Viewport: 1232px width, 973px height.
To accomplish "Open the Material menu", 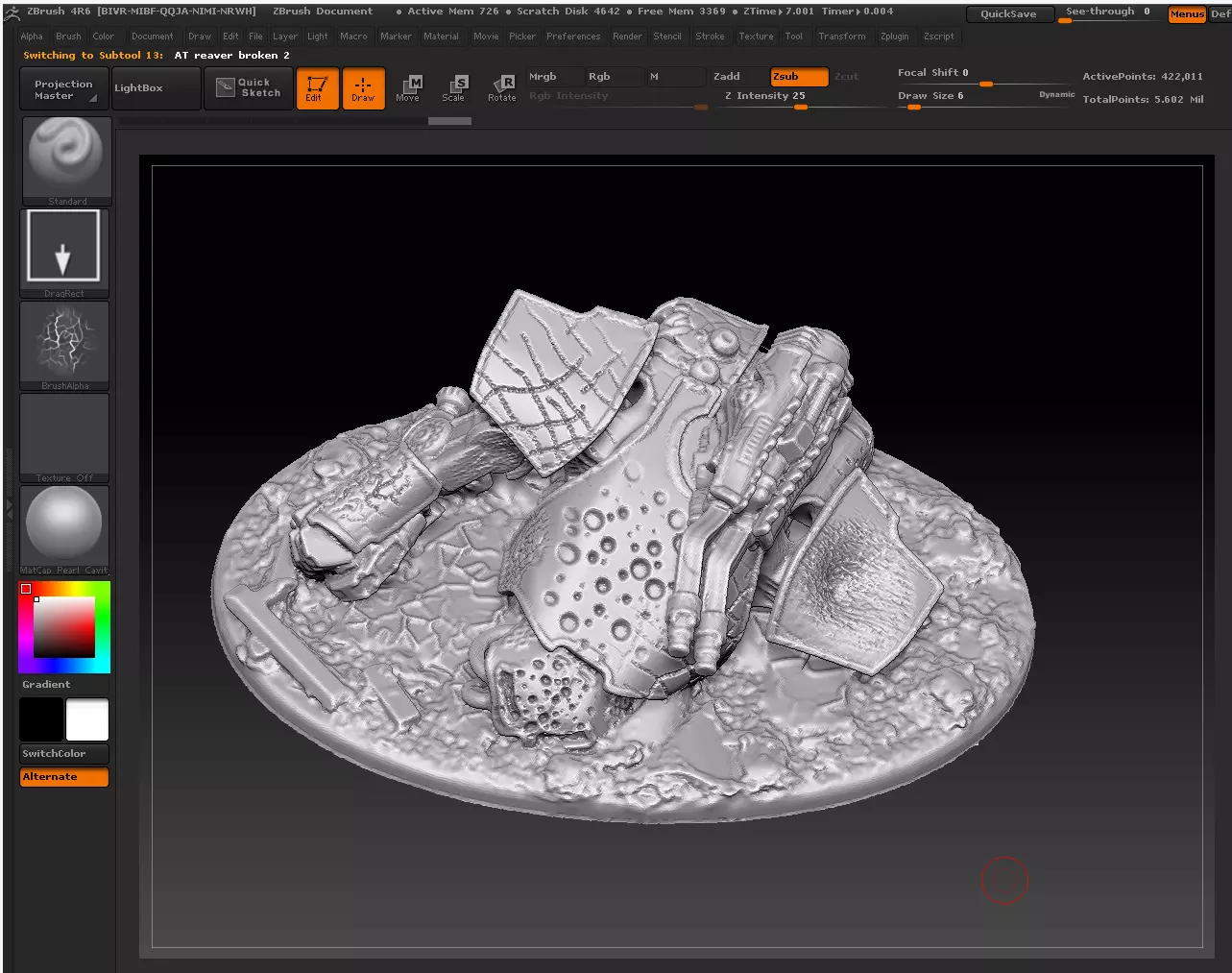I will tap(442, 36).
